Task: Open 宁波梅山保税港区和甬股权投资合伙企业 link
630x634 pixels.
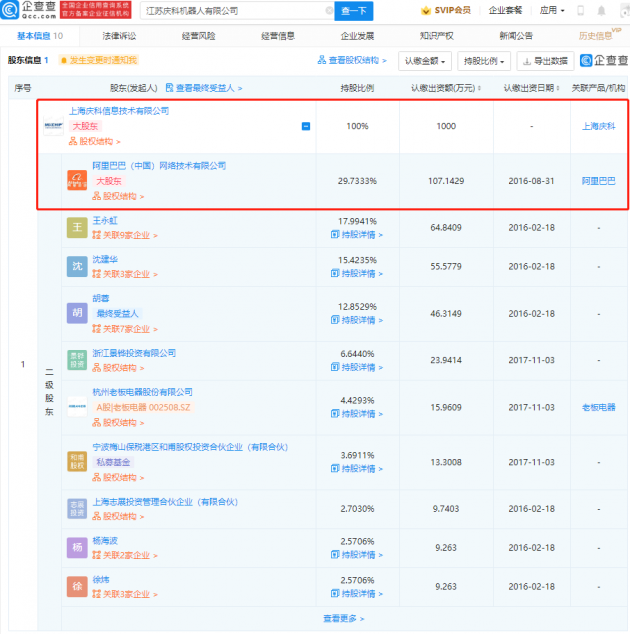Action: pyautogui.click(x=190, y=447)
